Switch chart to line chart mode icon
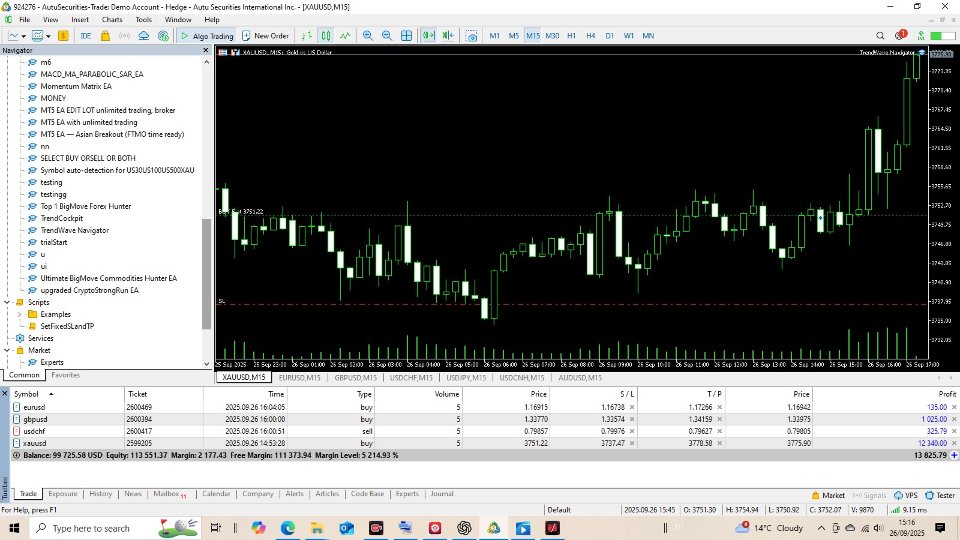The image size is (960, 540). (345, 36)
